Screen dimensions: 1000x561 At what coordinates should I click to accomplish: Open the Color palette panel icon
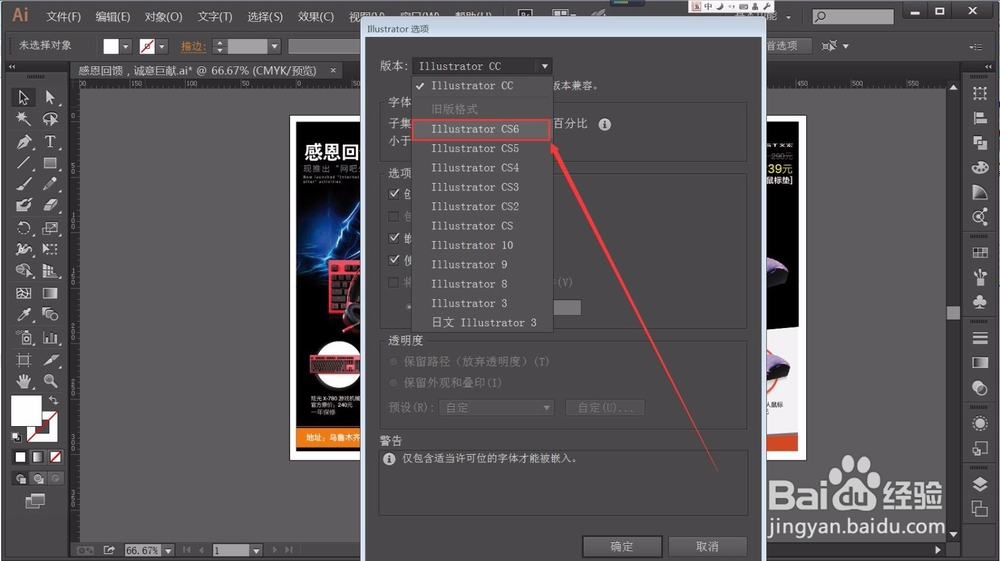[x=980, y=168]
